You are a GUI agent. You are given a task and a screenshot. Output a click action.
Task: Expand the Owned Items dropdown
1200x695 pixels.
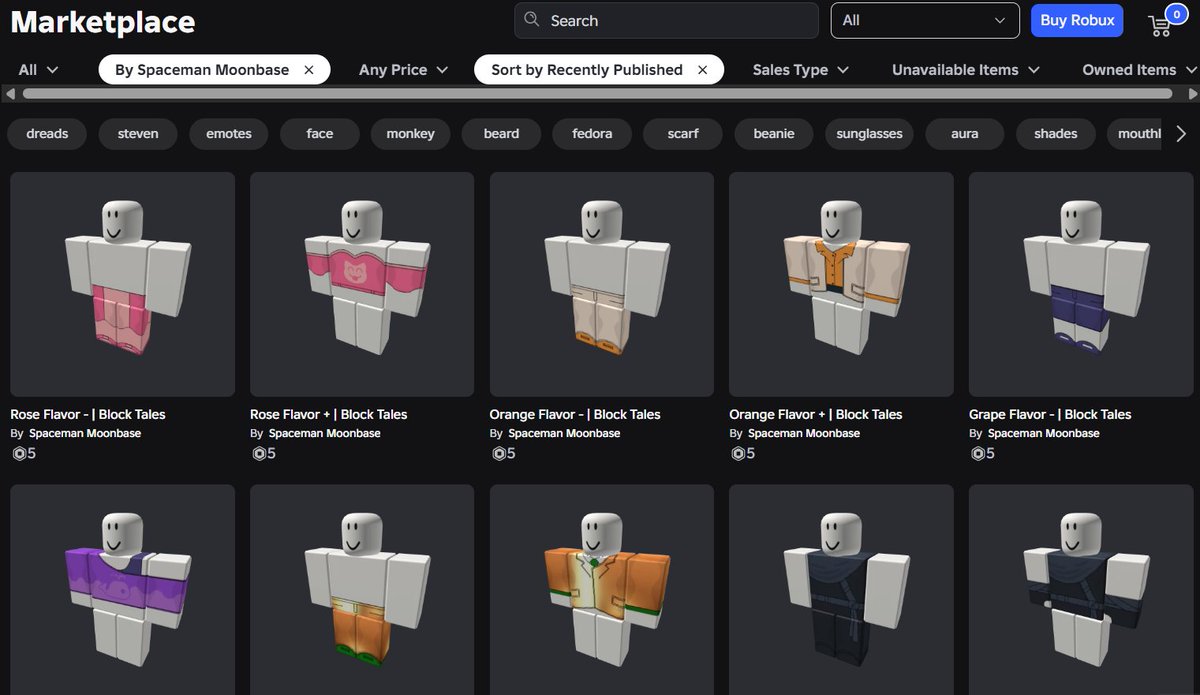tap(1139, 70)
